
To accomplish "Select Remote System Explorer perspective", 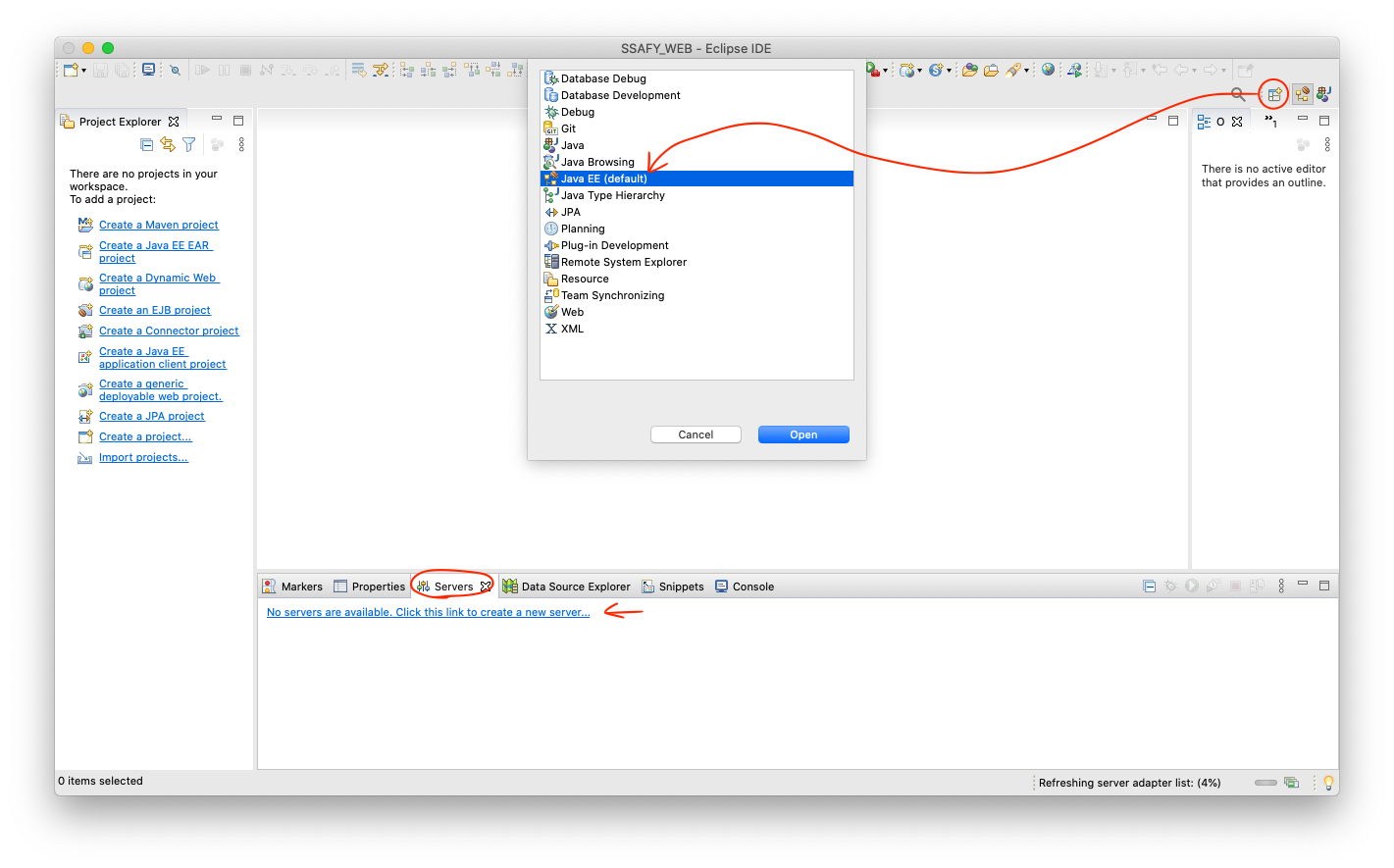I will [x=697, y=262].
